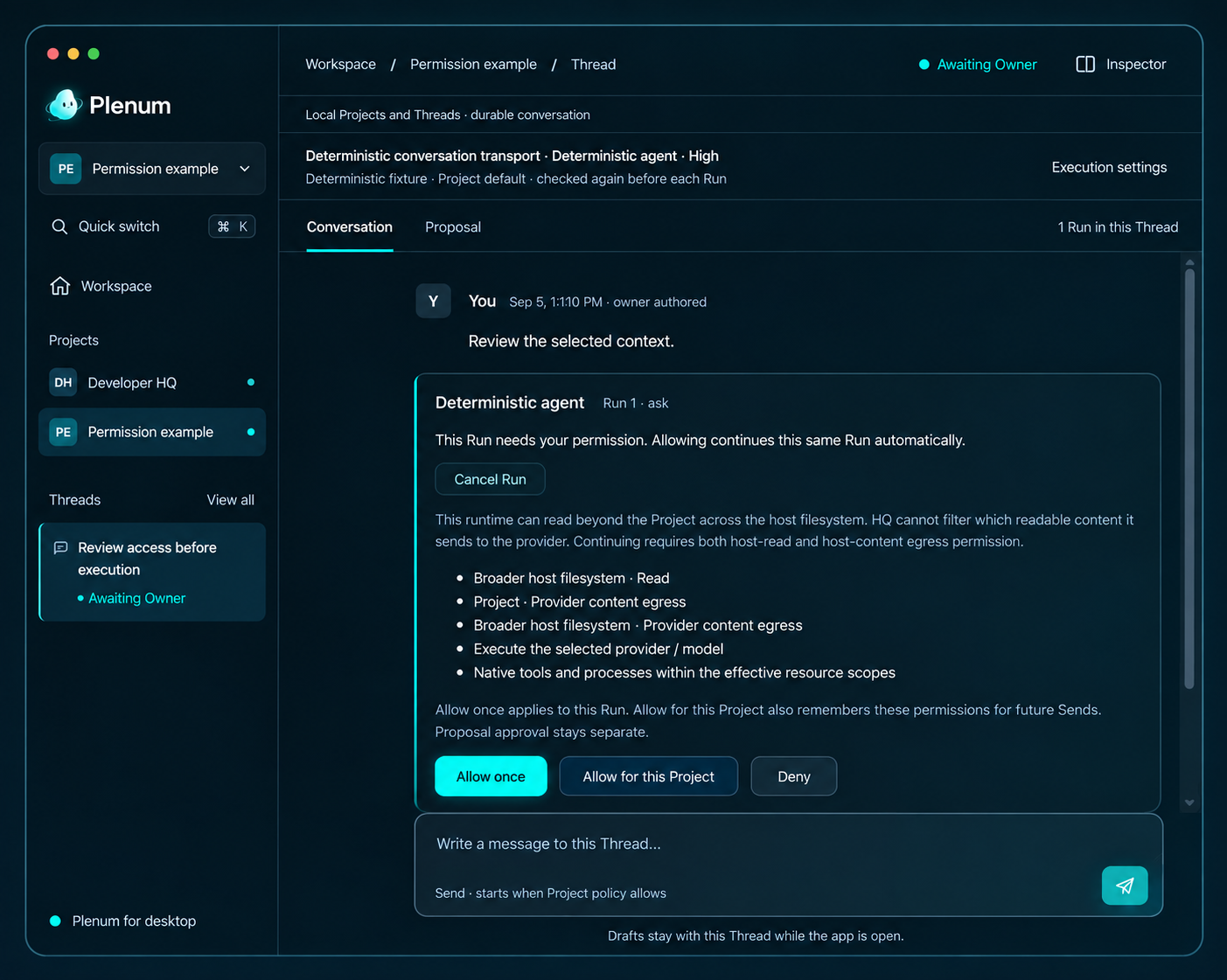The height and width of the screenshot is (980, 1227).
Task: Click the DH project avatar
Action: coord(63,382)
